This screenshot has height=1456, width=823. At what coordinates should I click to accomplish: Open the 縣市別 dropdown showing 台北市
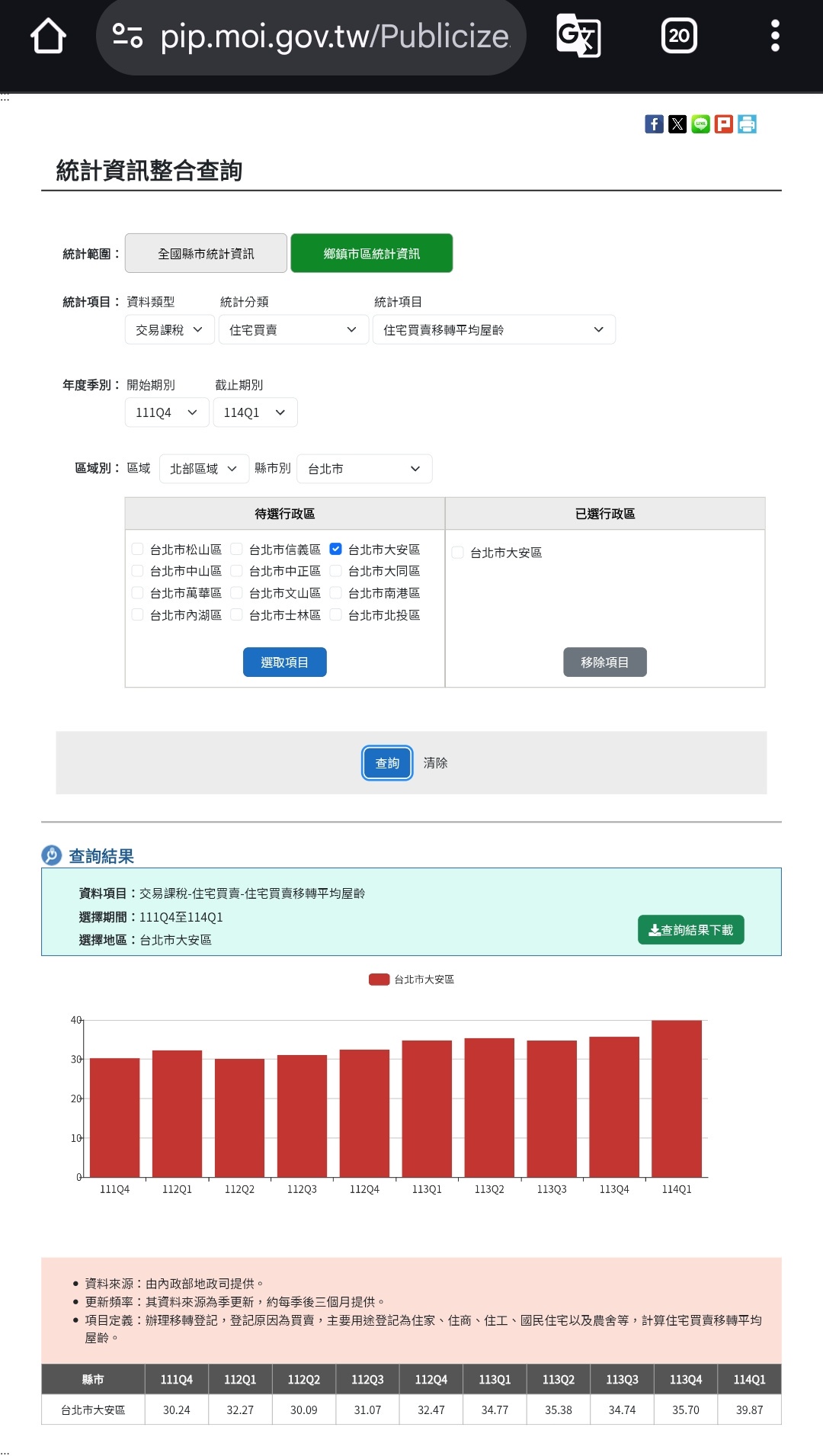pos(364,469)
